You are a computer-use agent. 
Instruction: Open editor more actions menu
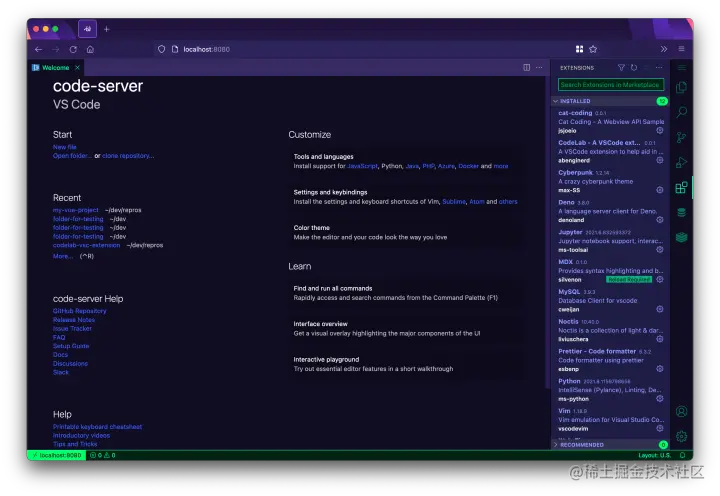click(539, 68)
